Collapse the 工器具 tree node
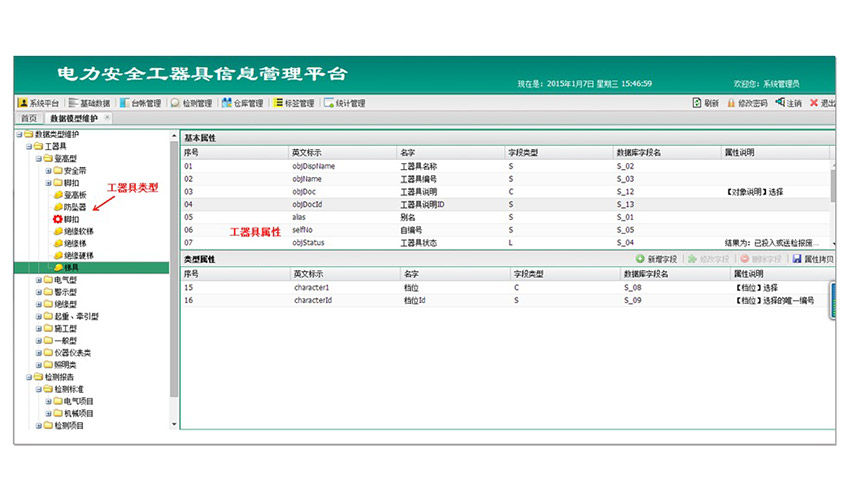The image size is (850, 500). click(x=29, y=146)
